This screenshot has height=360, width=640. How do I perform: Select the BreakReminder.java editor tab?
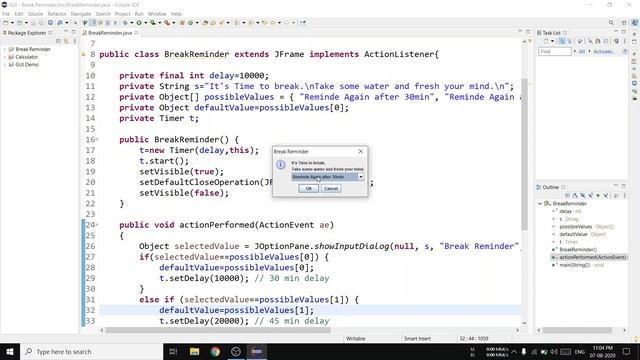tap(110, 33)
